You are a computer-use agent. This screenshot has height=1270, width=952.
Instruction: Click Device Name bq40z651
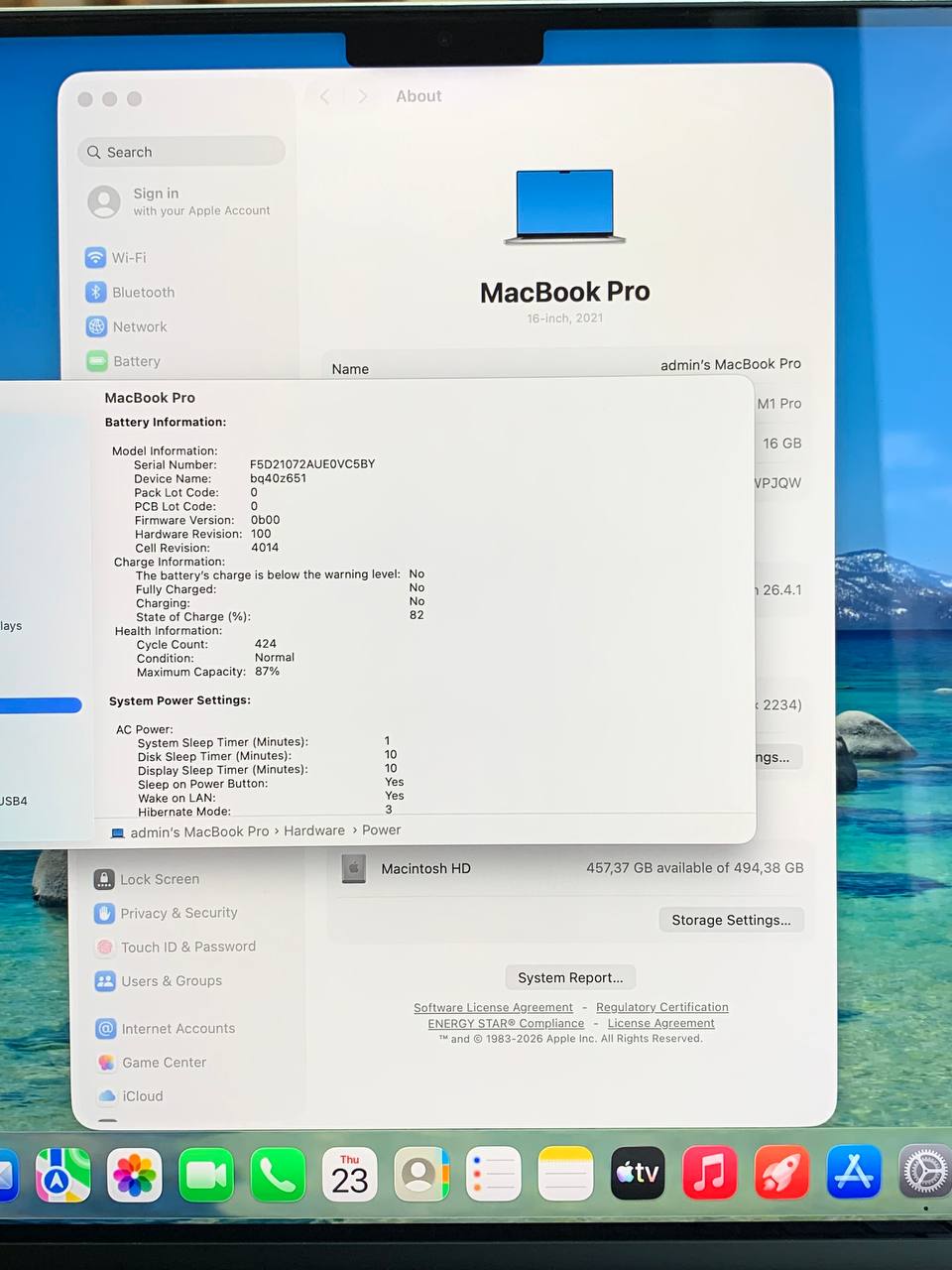pyautogui.click(x=278, y=478)
